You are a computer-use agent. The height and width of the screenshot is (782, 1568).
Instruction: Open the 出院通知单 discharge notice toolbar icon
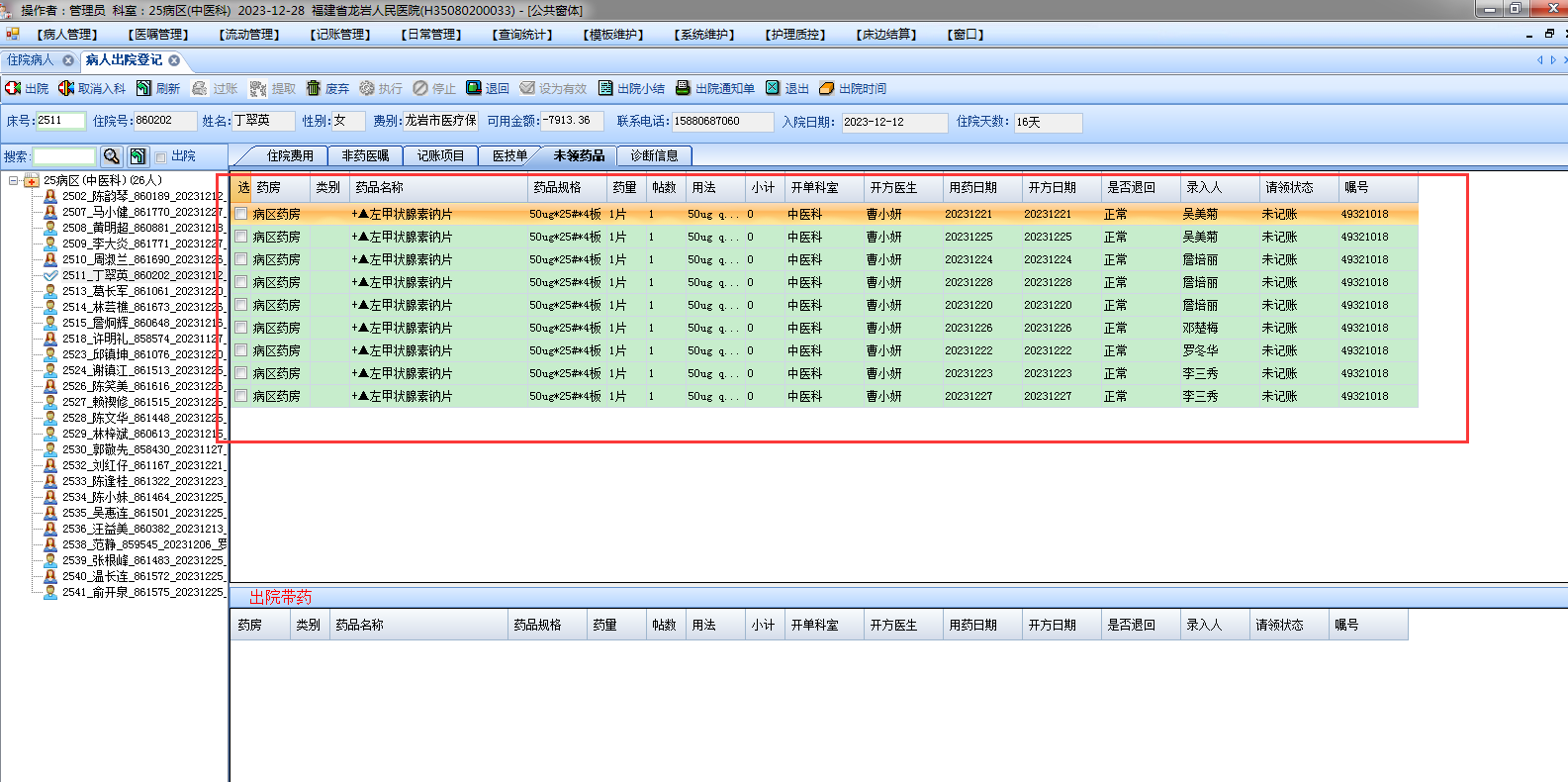click(683, 88)
